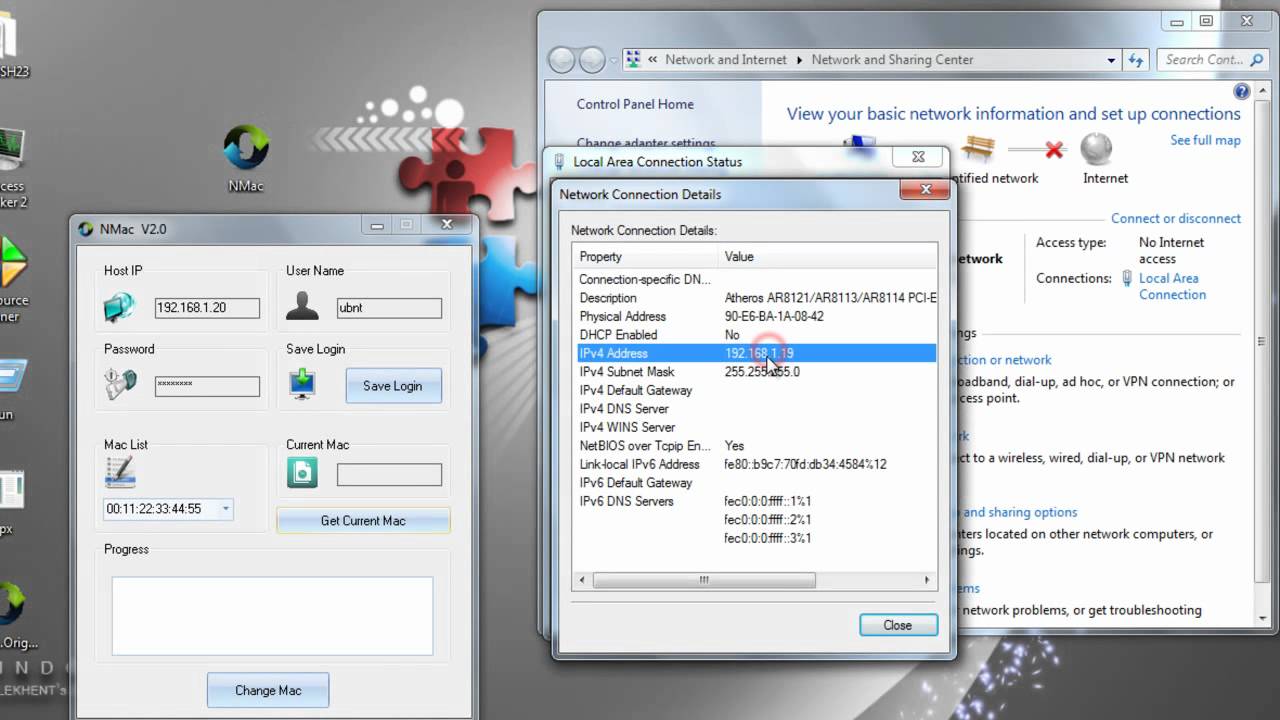1280x720 pixels.
Task: Open the See full map link
Action: click(1205, 141)
